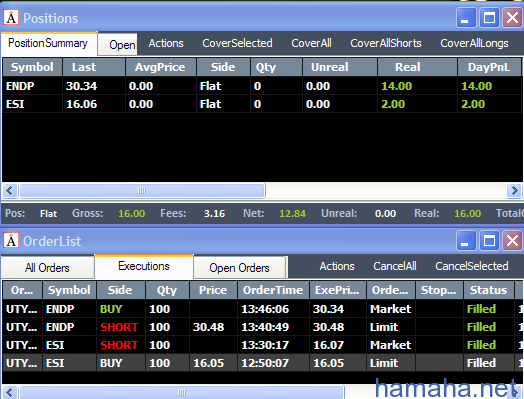The image size is (524, 399).
Task: Click execution price 16.07 for ESI SHORT
Action: coord(329,345)
